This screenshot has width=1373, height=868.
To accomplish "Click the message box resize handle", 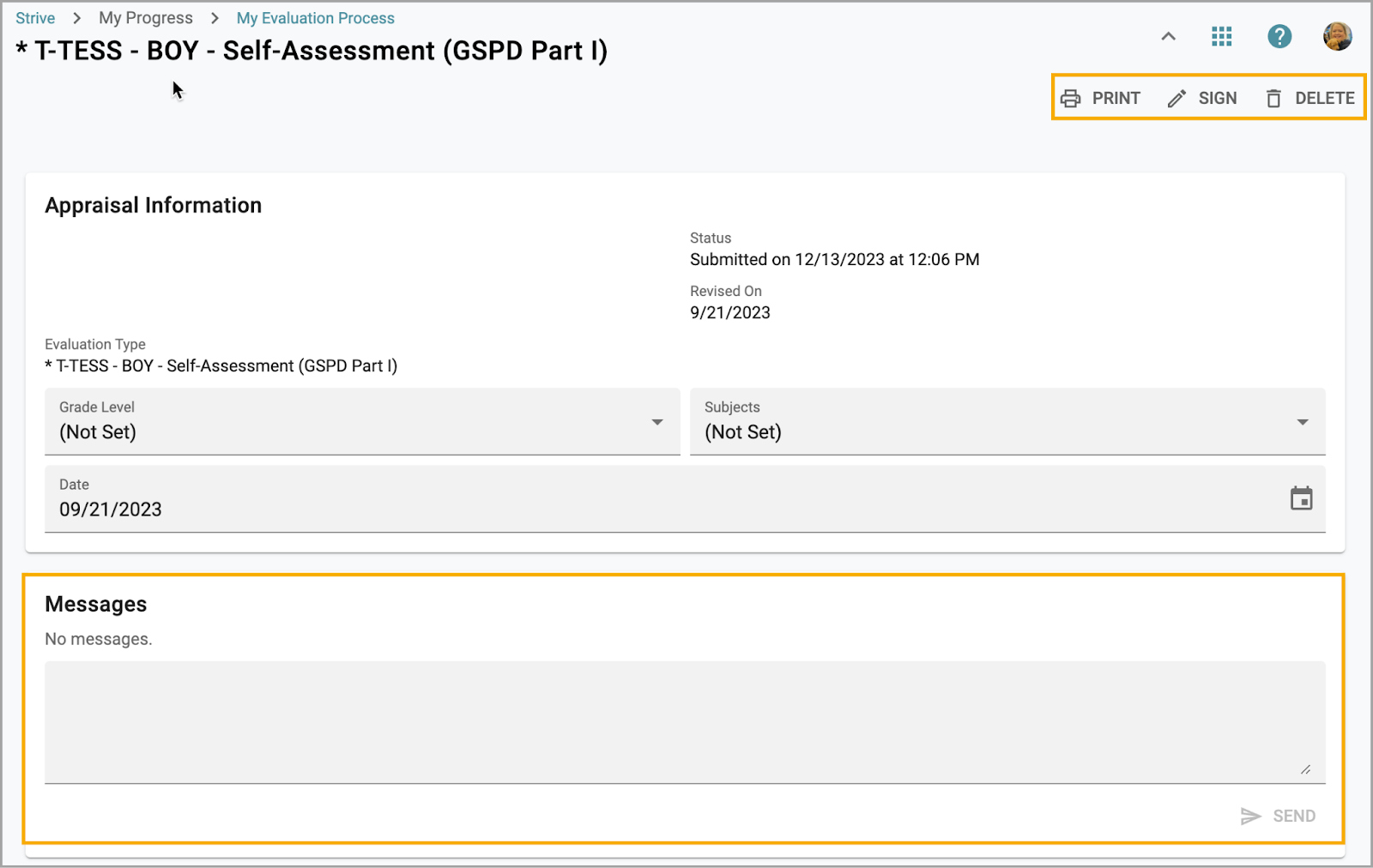I will point(1305,769).
